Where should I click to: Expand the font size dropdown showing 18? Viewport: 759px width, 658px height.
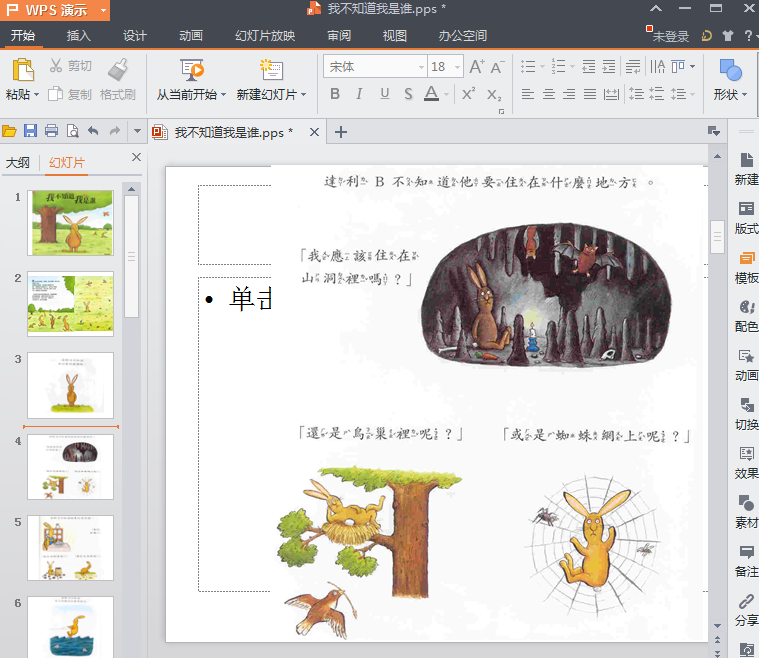(x=456, y=67)
